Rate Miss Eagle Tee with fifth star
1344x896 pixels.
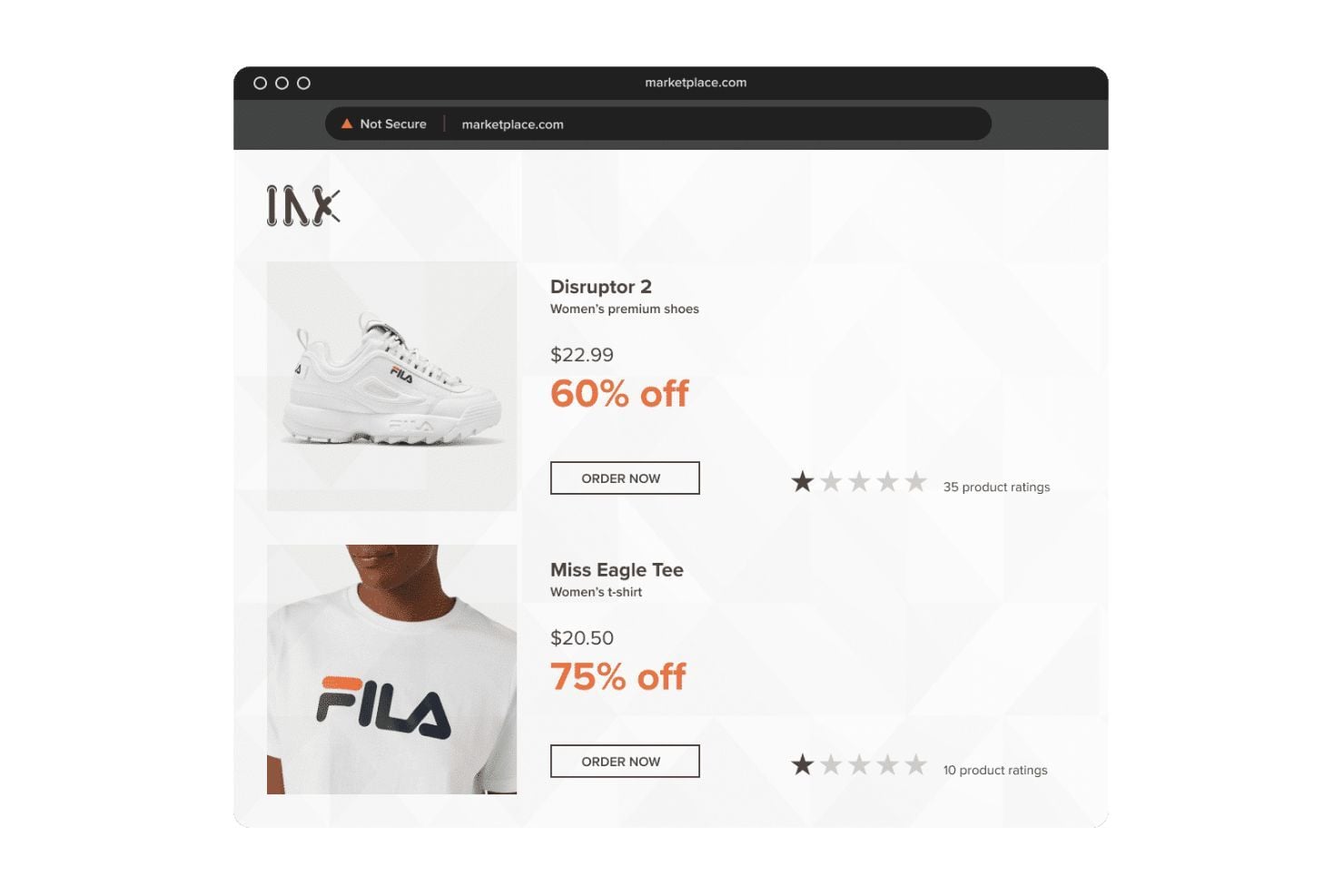916,764
